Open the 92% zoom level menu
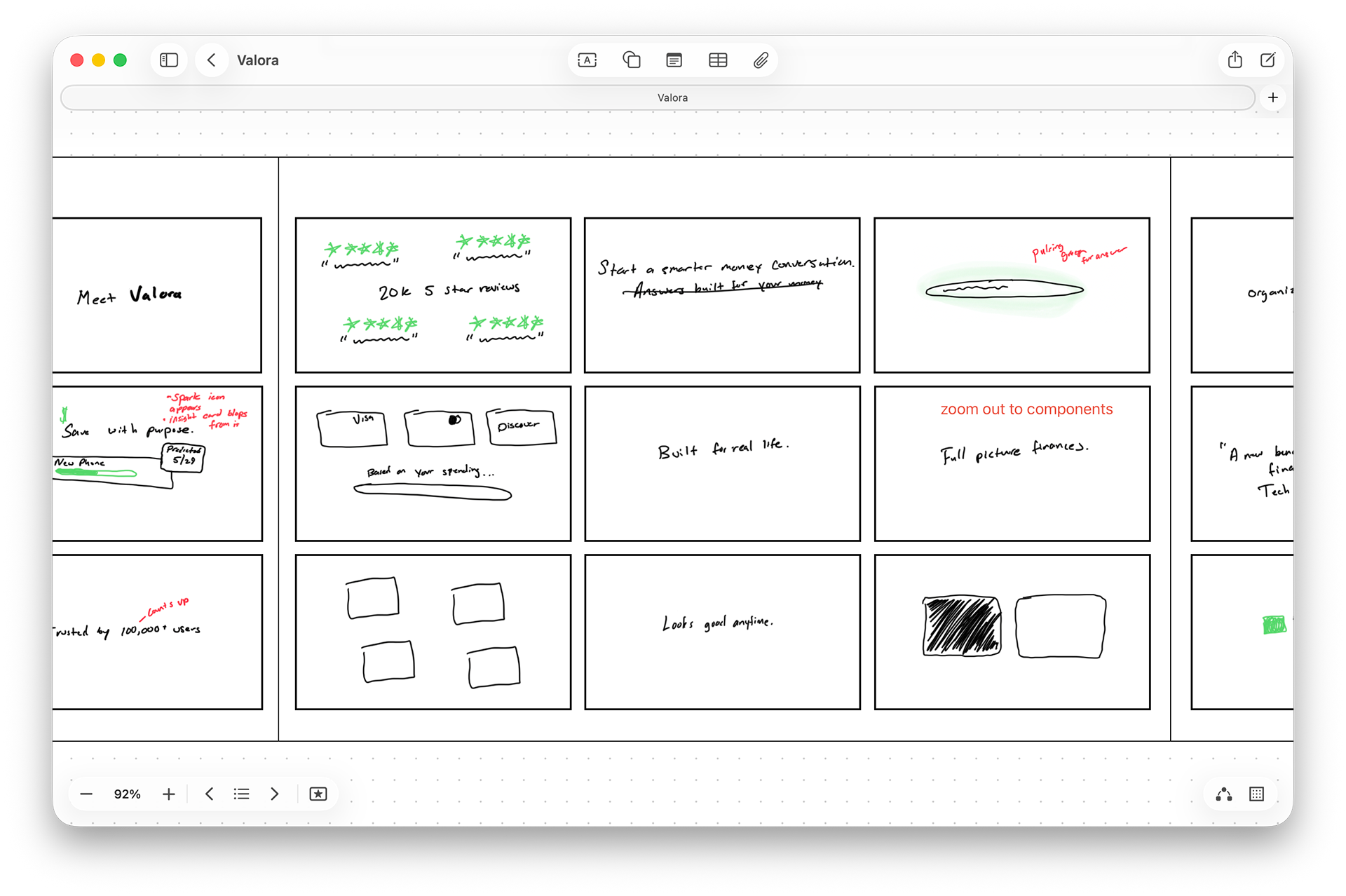 [x=128, y=794]
